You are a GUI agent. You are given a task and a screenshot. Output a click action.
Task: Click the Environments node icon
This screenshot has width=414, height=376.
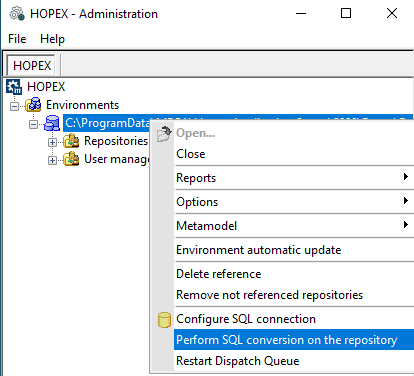tap(33, 105)
